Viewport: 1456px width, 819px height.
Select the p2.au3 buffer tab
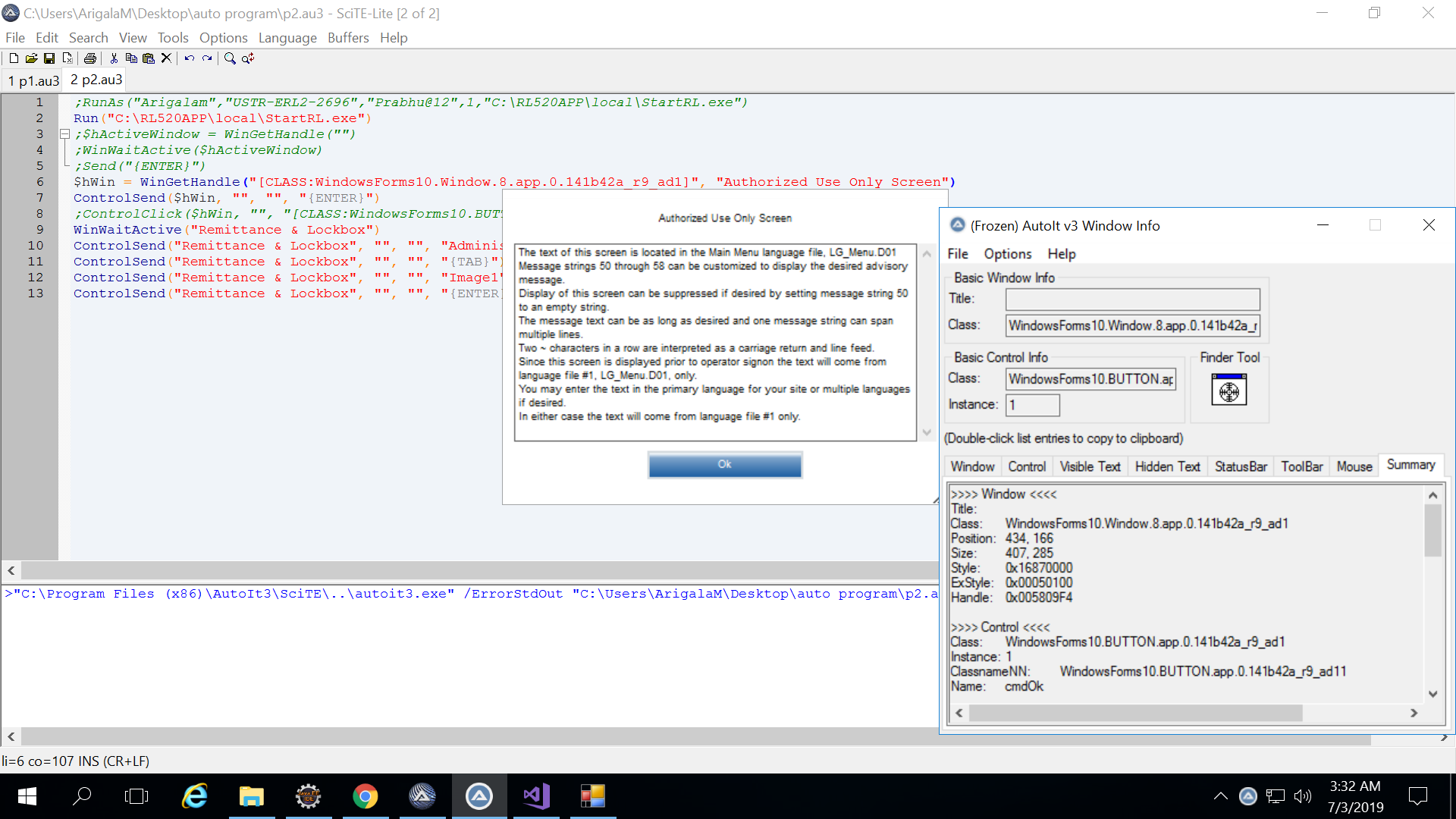[x=96, y=80]
